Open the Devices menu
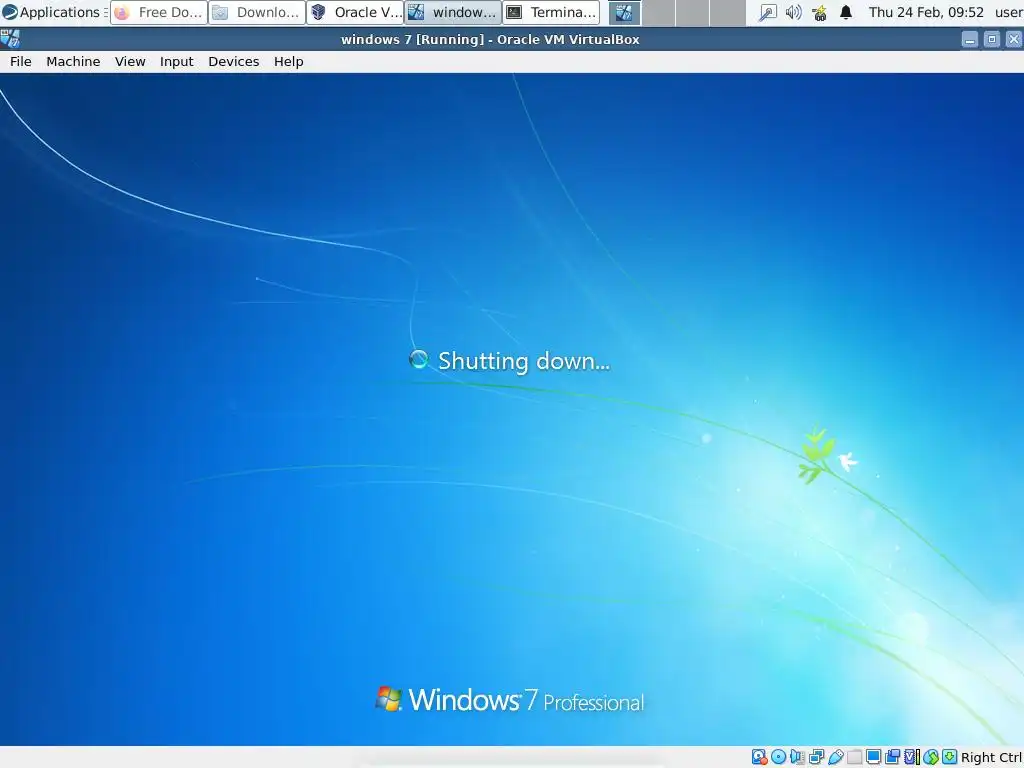The height and width of the screenshot is (768, 1024). click(x=233, y=61)
